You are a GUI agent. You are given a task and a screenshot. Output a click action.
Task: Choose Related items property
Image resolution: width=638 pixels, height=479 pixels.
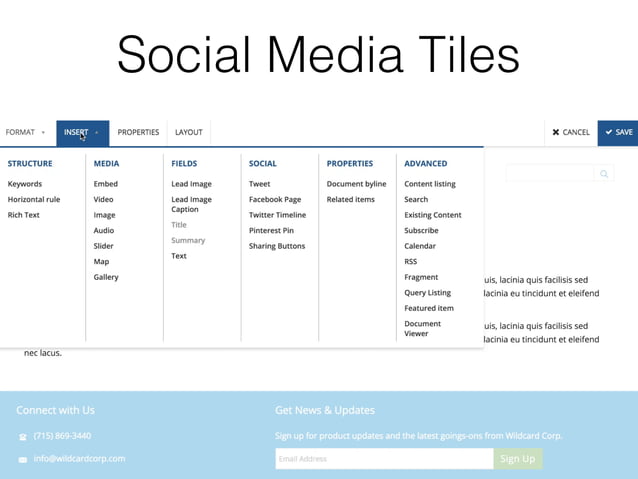(350, 199)
